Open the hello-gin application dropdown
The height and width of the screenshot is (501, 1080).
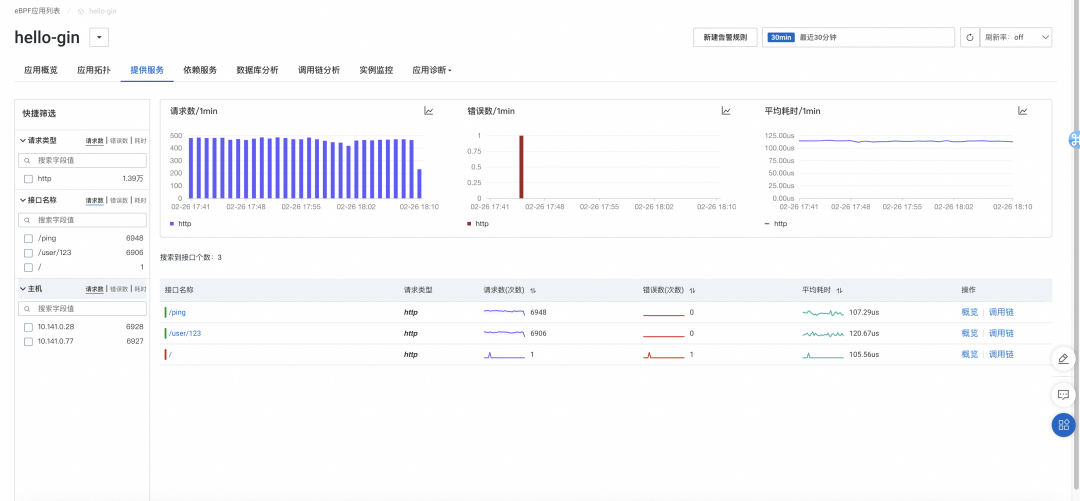point(98,37)
